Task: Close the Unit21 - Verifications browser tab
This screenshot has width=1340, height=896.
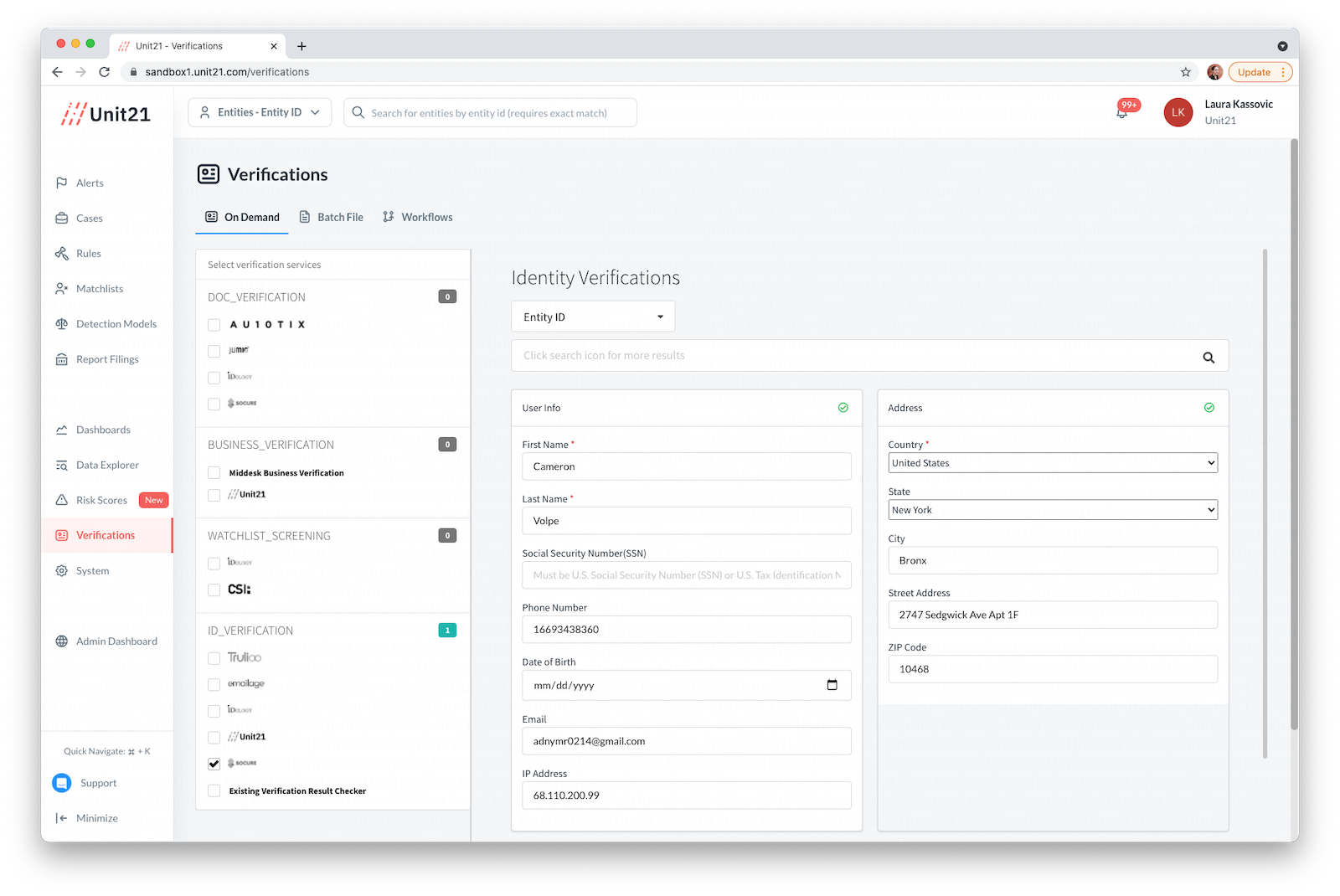Action: point(274,46)
